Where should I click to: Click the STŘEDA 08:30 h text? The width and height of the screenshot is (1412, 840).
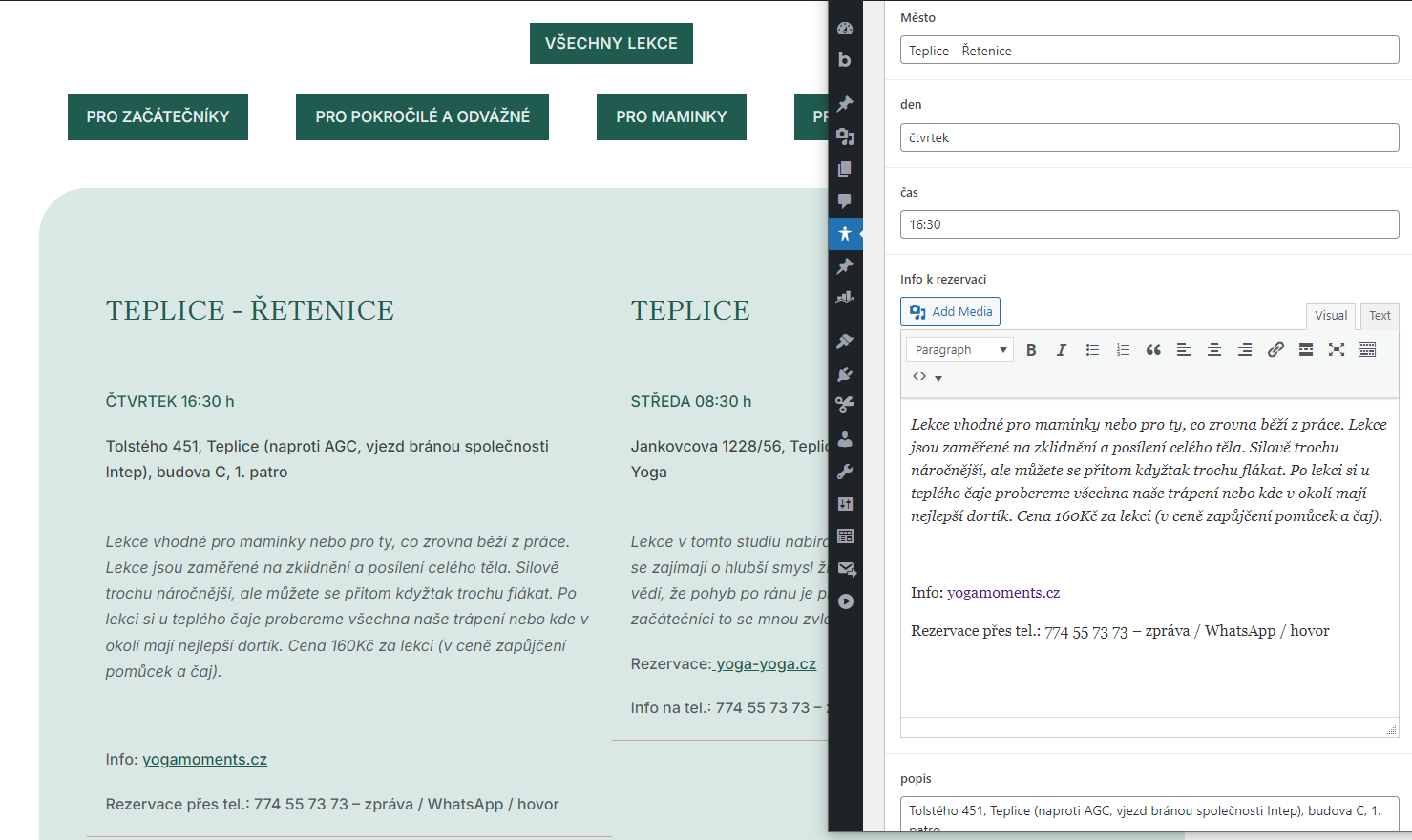click(691, 402)
